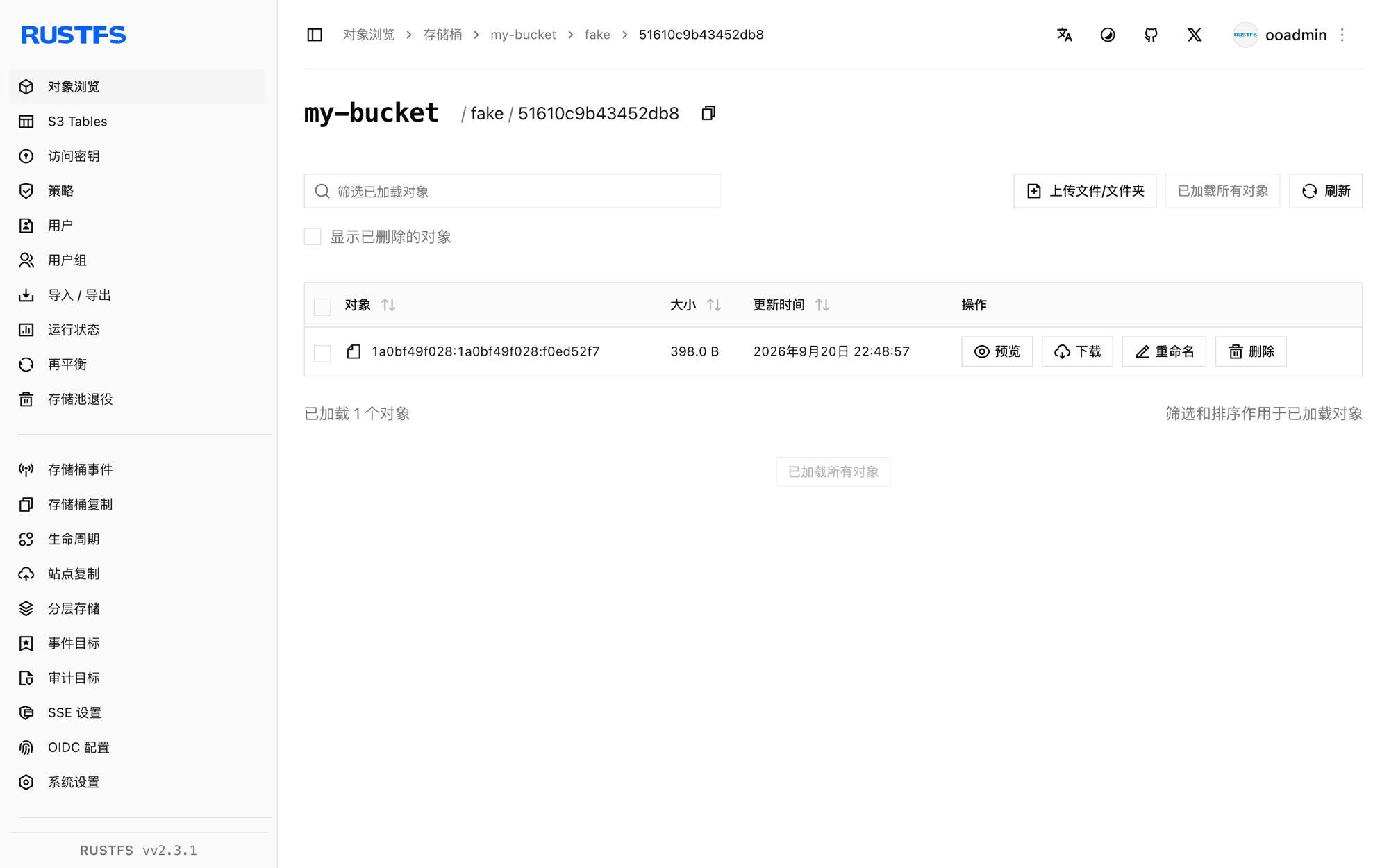This screenshot has width=1389, height=868.
Task: Open the language translation switcher
Action: click(1065, 35)
